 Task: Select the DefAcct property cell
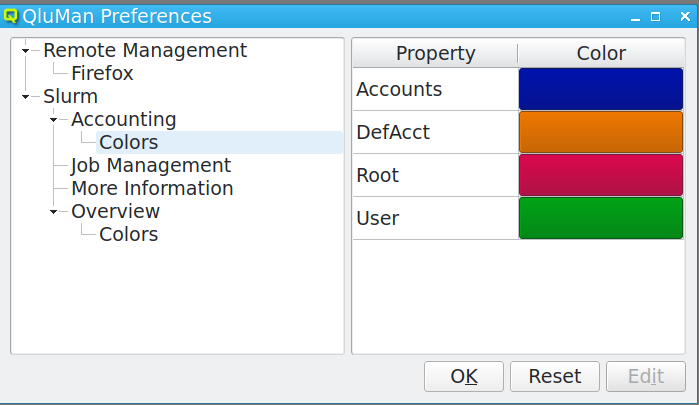click(x=436, y=132)
